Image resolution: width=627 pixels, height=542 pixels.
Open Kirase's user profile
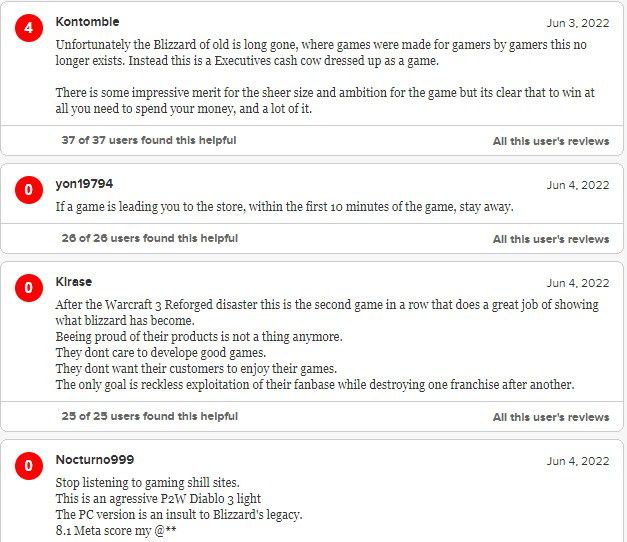pos(74,282)
